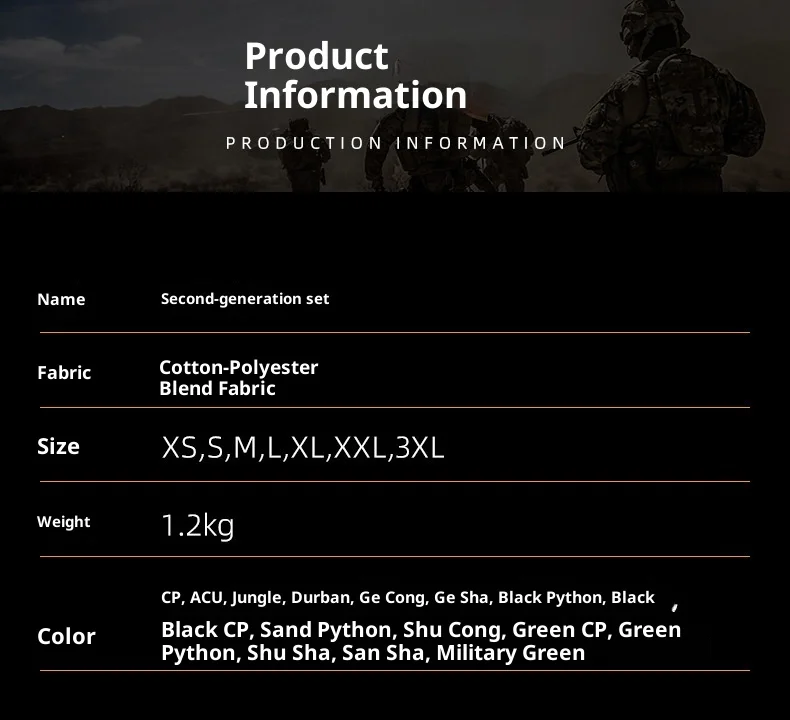Click the Color row label
790x720 pixels.
pos(66,636)
